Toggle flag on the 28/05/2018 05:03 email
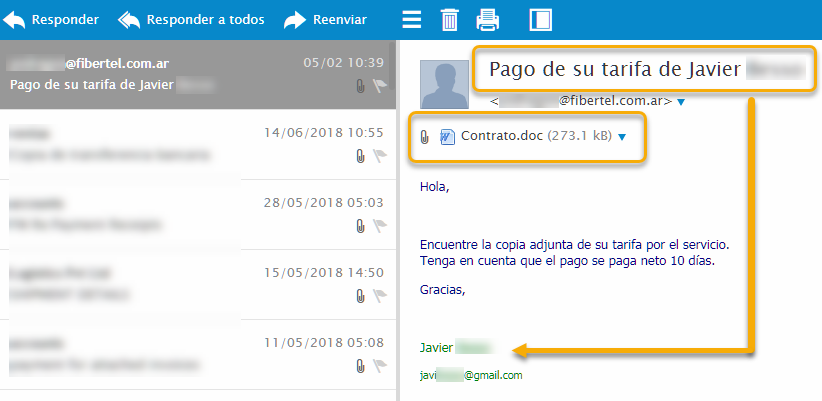Screen dimensions: 822x401 pyautogui.click(x=380, y=225)
